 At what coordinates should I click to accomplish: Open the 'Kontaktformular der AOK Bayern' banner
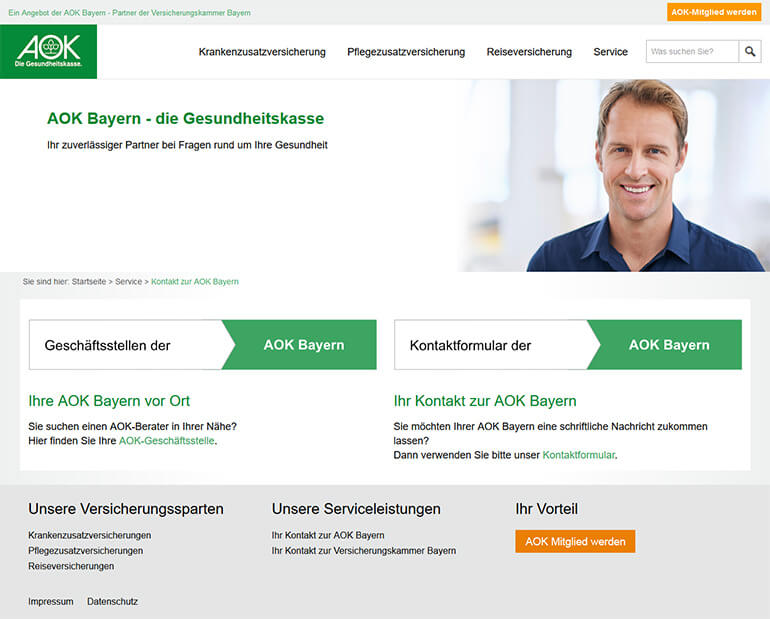click(x=568, y=345)
